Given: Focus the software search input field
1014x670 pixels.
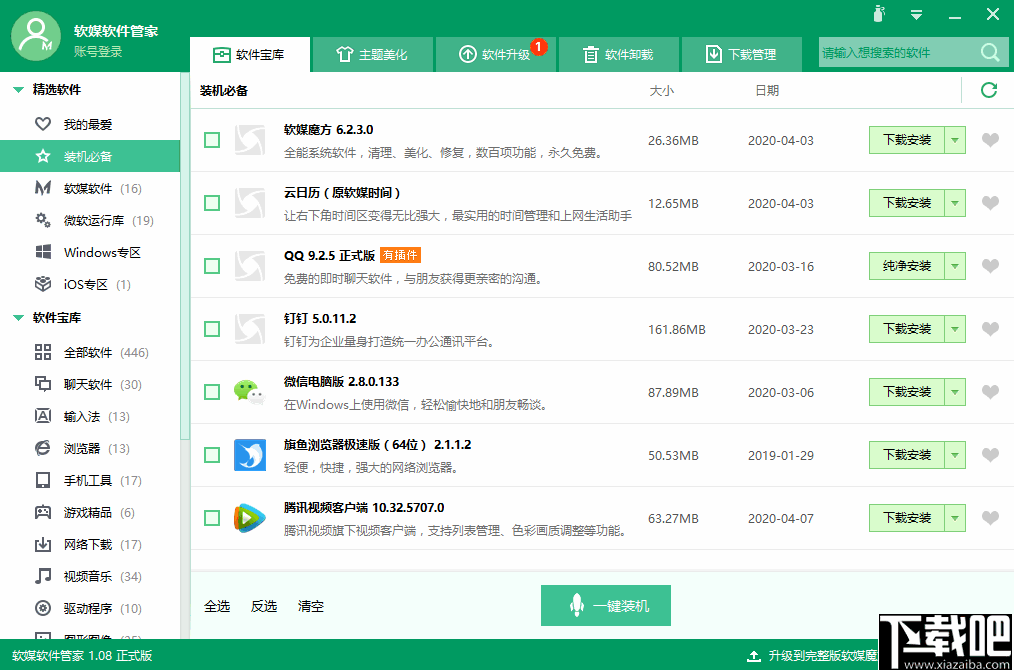Looking at the screenshot, I should (x=899, y=53).
